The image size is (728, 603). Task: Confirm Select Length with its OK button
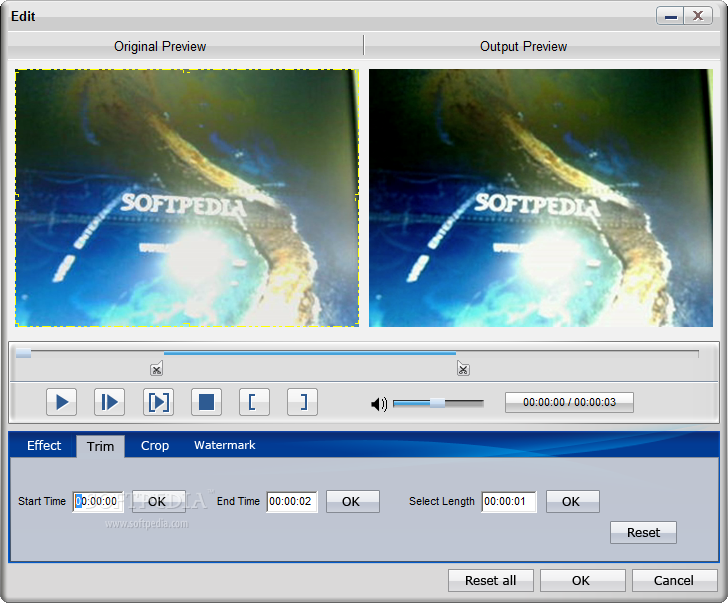[x=572, y=501]
